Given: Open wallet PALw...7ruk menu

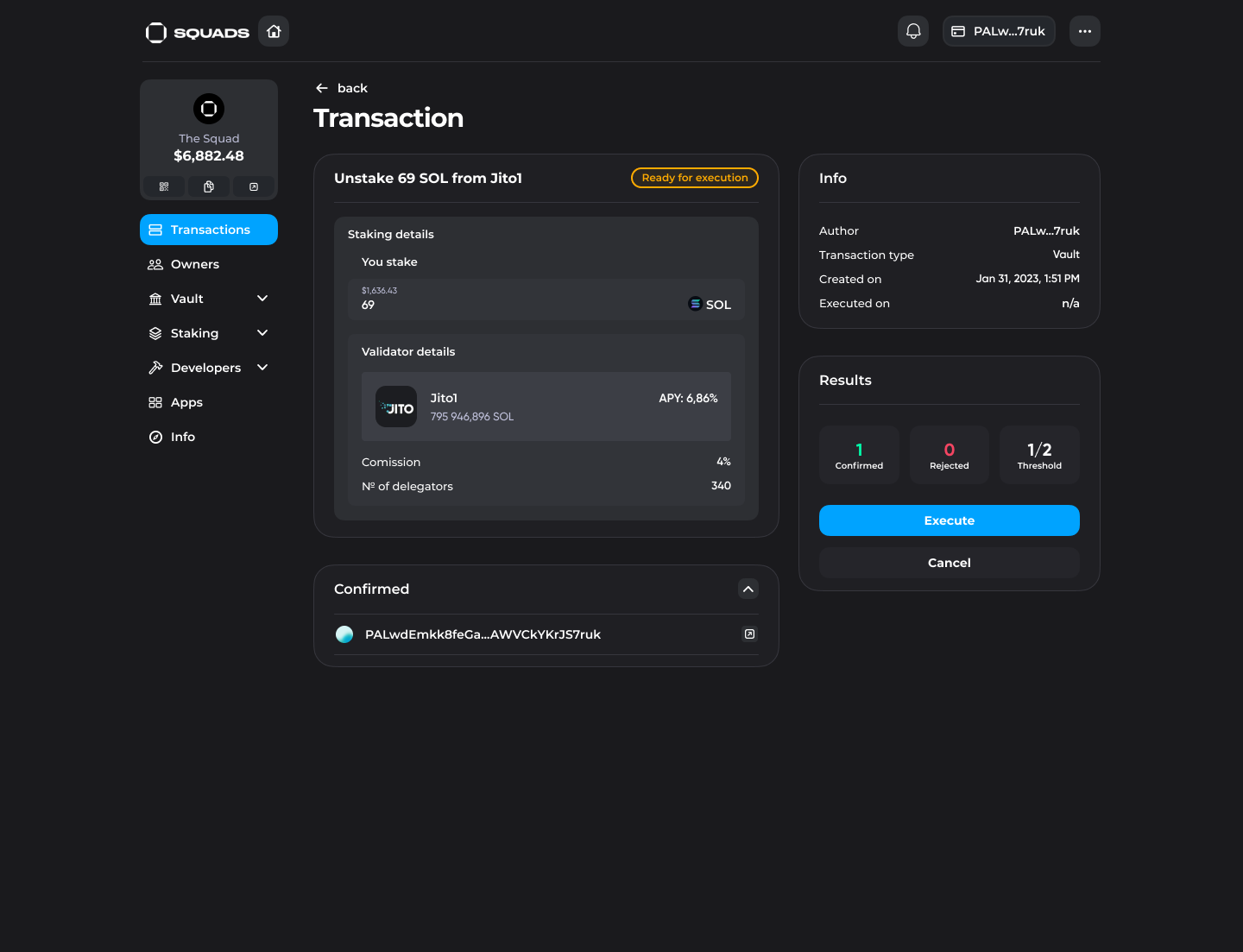Looking at the screenshot, I should coord(999,31).
